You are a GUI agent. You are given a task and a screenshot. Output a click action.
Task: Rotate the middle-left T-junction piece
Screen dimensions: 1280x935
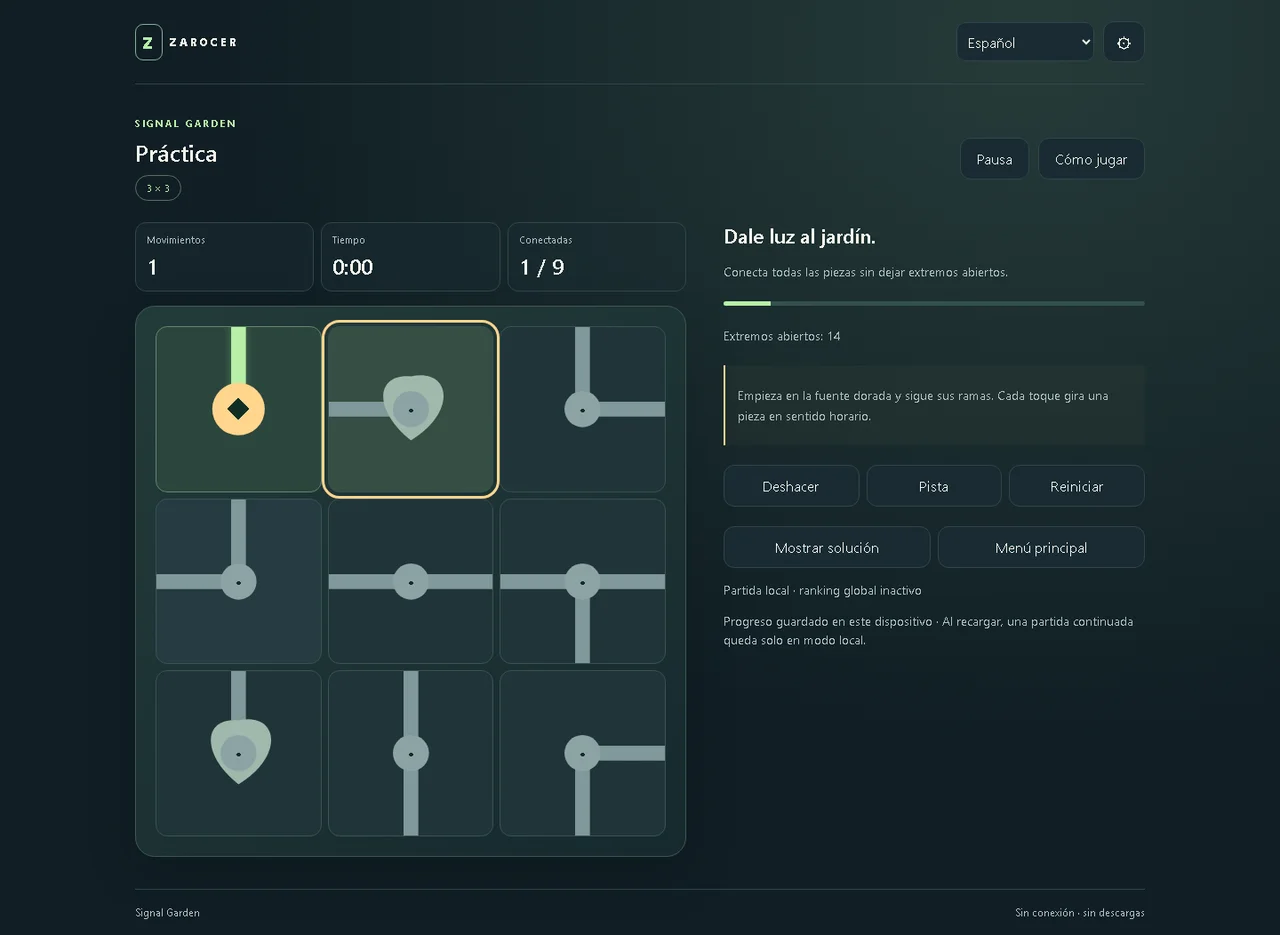(x=238, y=581)
